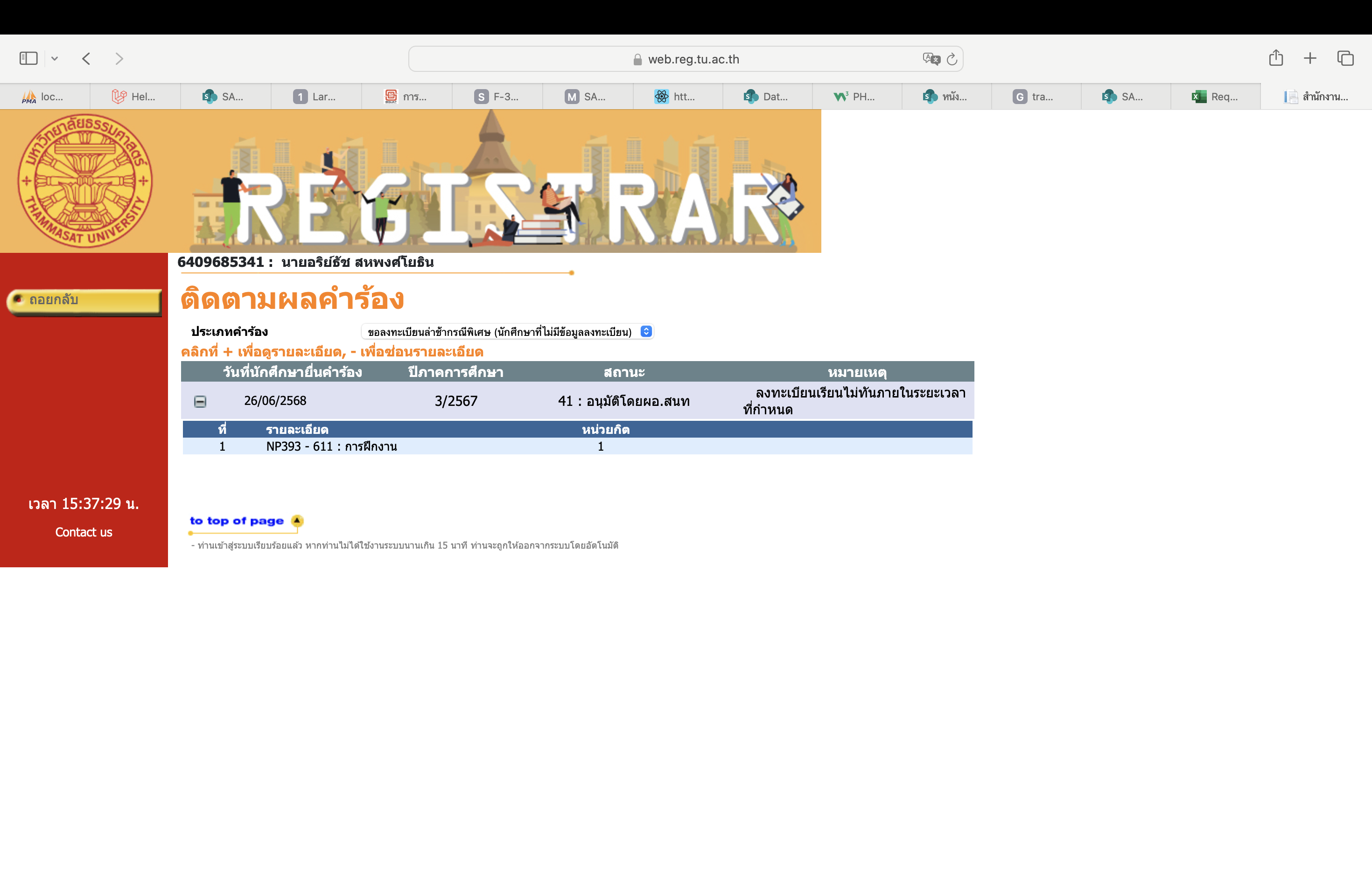
Task: Switch to the Req... Excel tab
Action: [1215, 97]
